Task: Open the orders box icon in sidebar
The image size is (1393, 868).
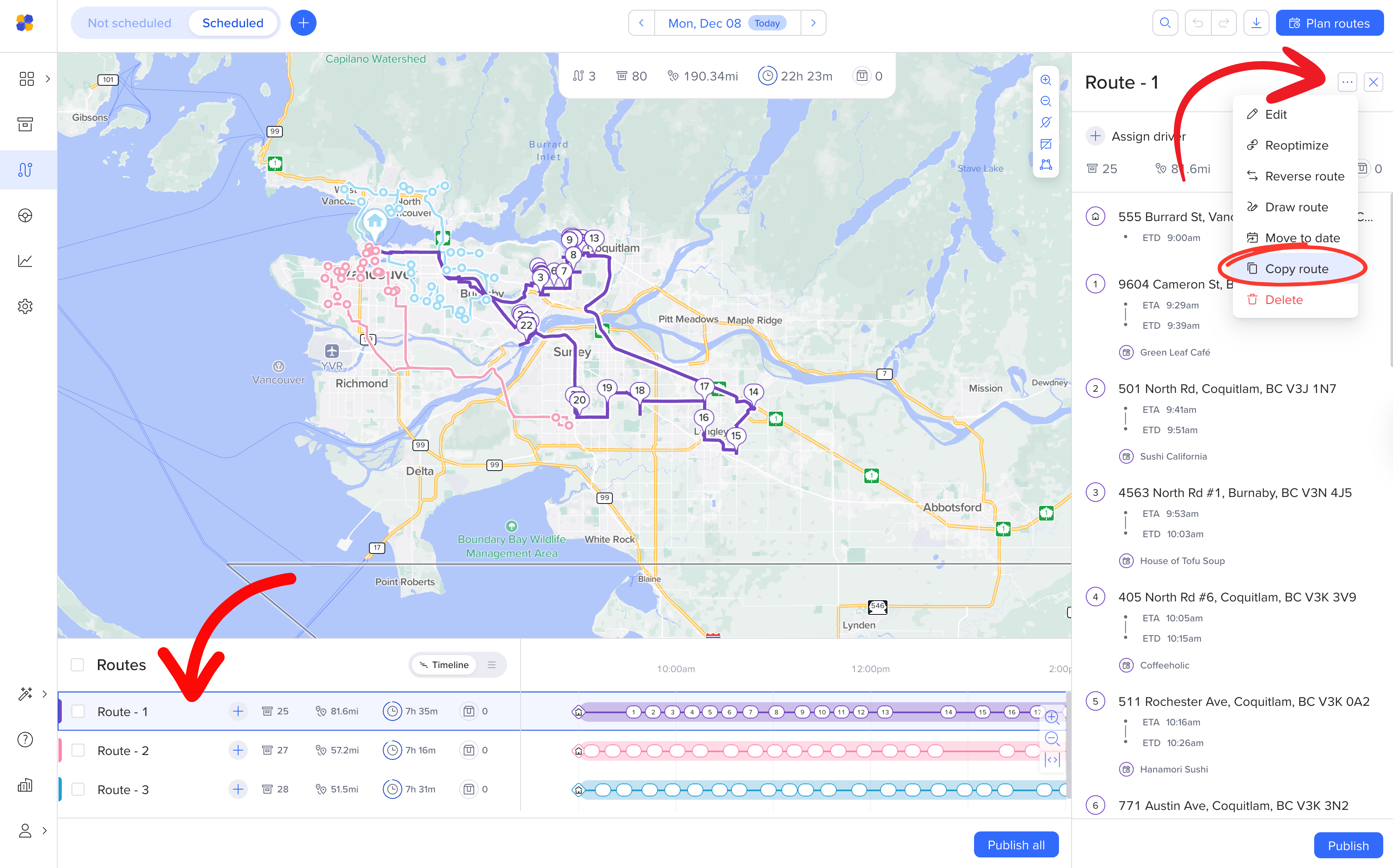Action: click(25, 124)
